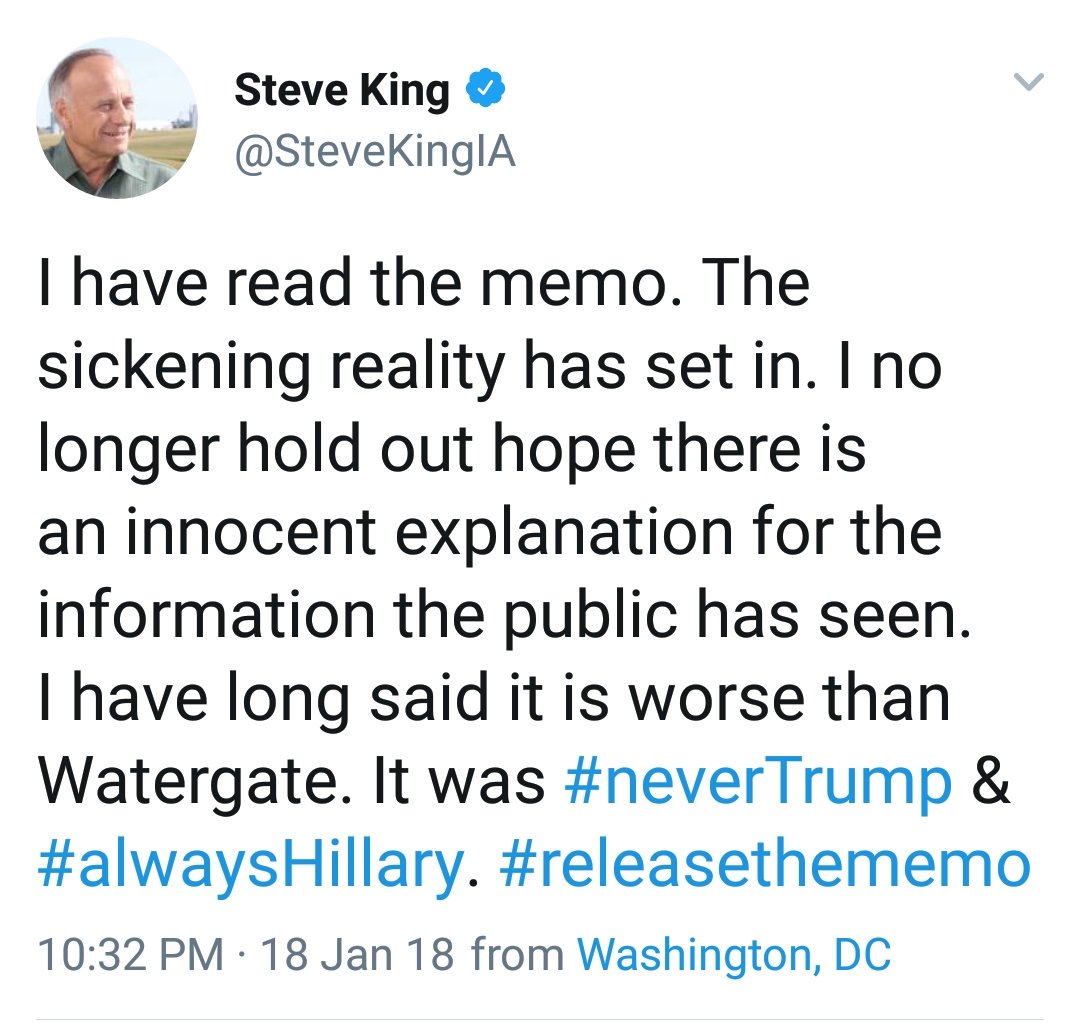
Task: Click the tweet's first line about the memo
Action: (424, 283)
